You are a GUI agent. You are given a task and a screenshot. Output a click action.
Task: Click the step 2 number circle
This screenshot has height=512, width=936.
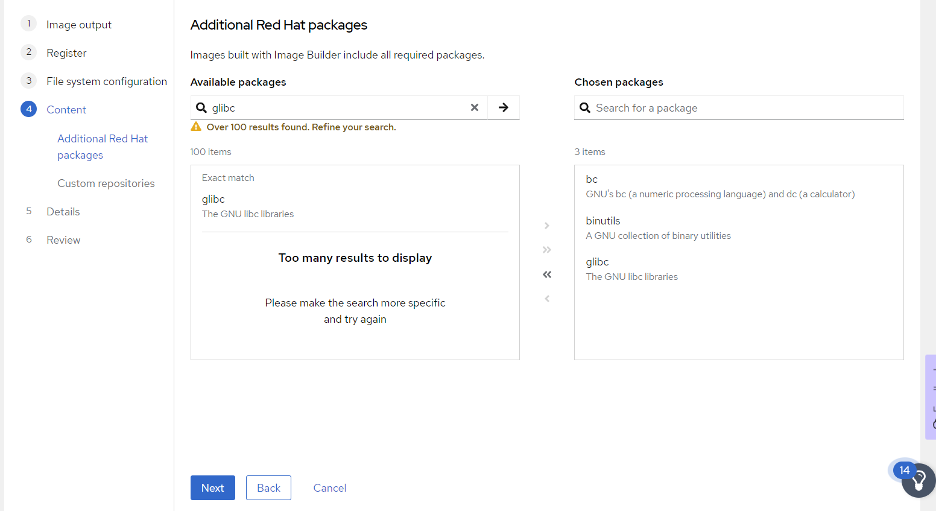(29, 52)
